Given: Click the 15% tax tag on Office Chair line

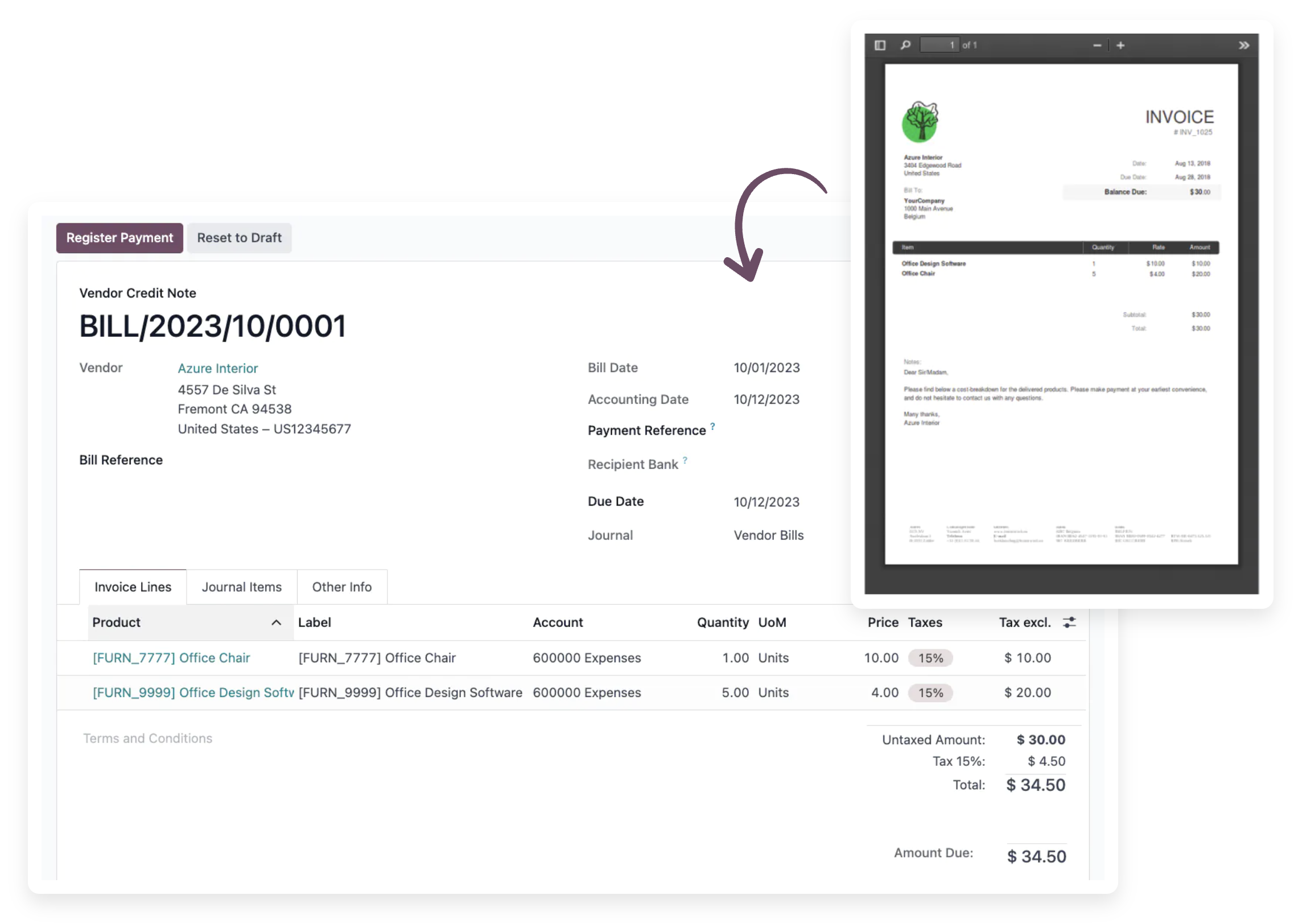Looking at the screenshot, I should [x=930, y=658].
